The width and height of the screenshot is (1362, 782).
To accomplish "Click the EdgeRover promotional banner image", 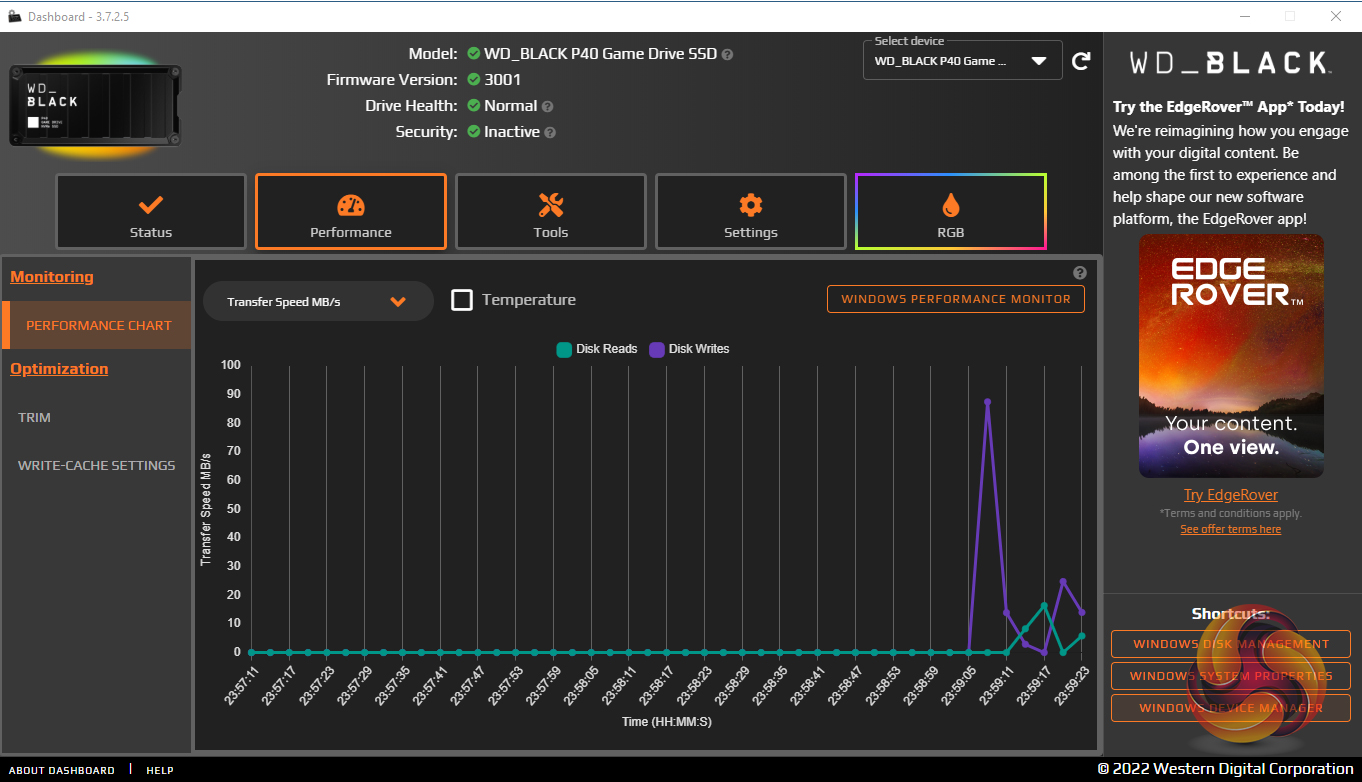I will (1231, 356).
